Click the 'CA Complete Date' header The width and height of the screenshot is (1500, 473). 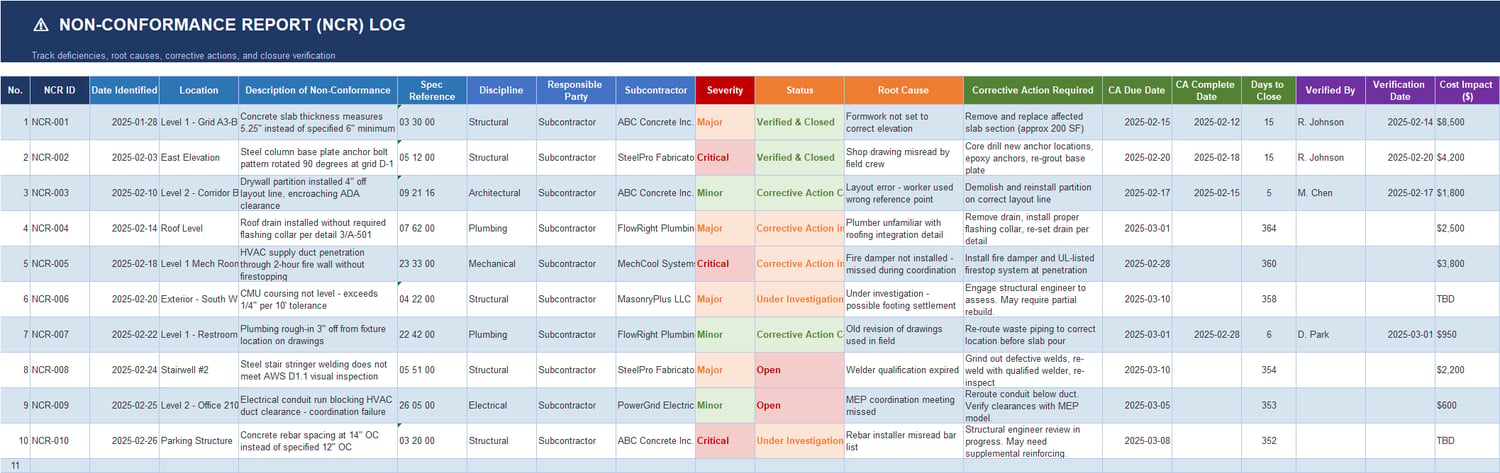click(x=1207, y=90)
